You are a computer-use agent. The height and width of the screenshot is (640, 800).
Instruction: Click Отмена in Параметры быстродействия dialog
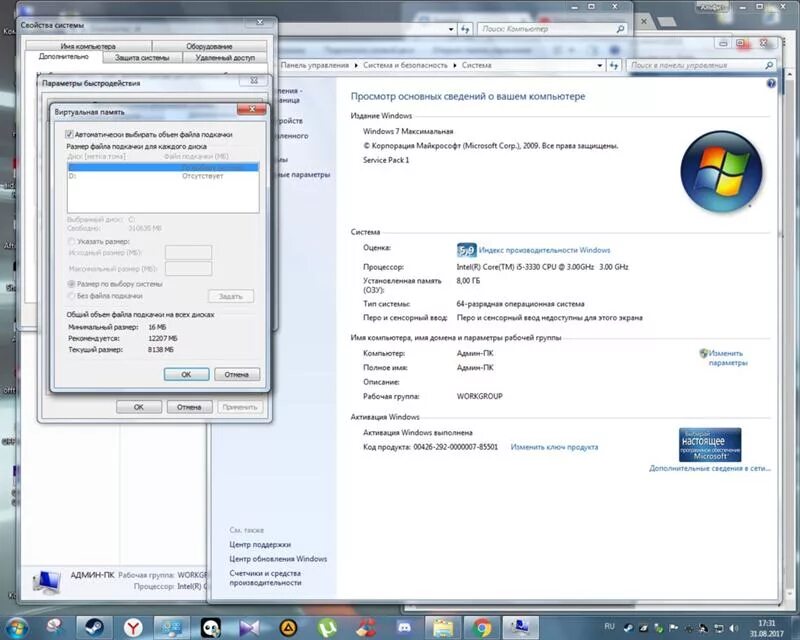coord(189,407)
